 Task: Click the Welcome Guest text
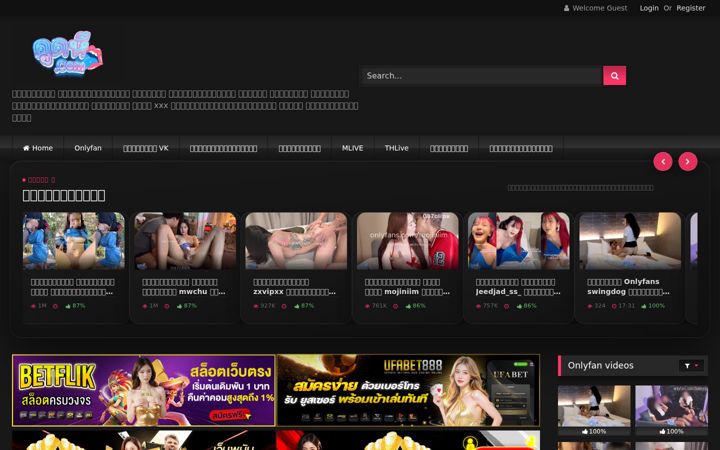coord(600,8)
